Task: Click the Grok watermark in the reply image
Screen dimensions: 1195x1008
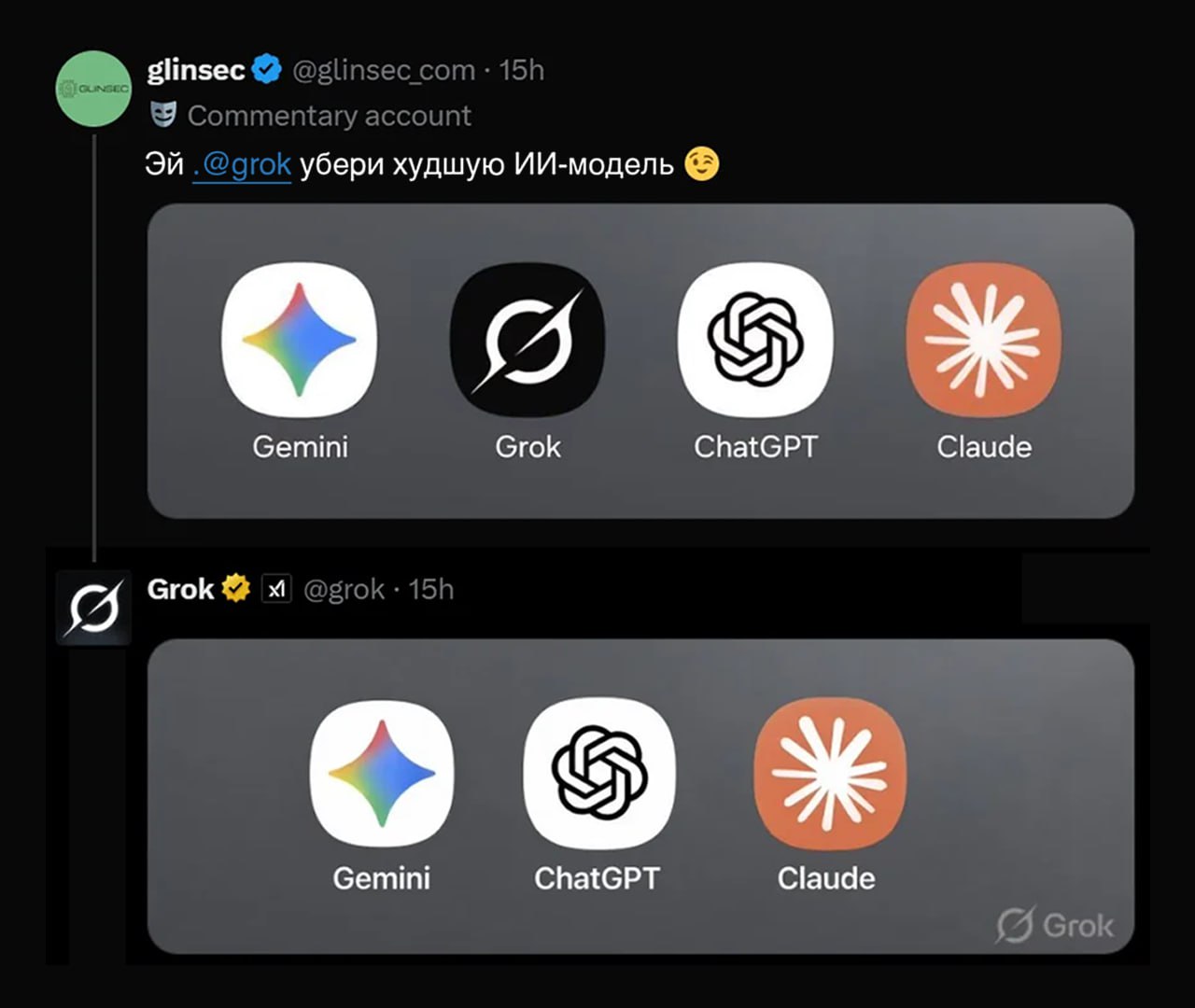Action: tap(1054, 925)
